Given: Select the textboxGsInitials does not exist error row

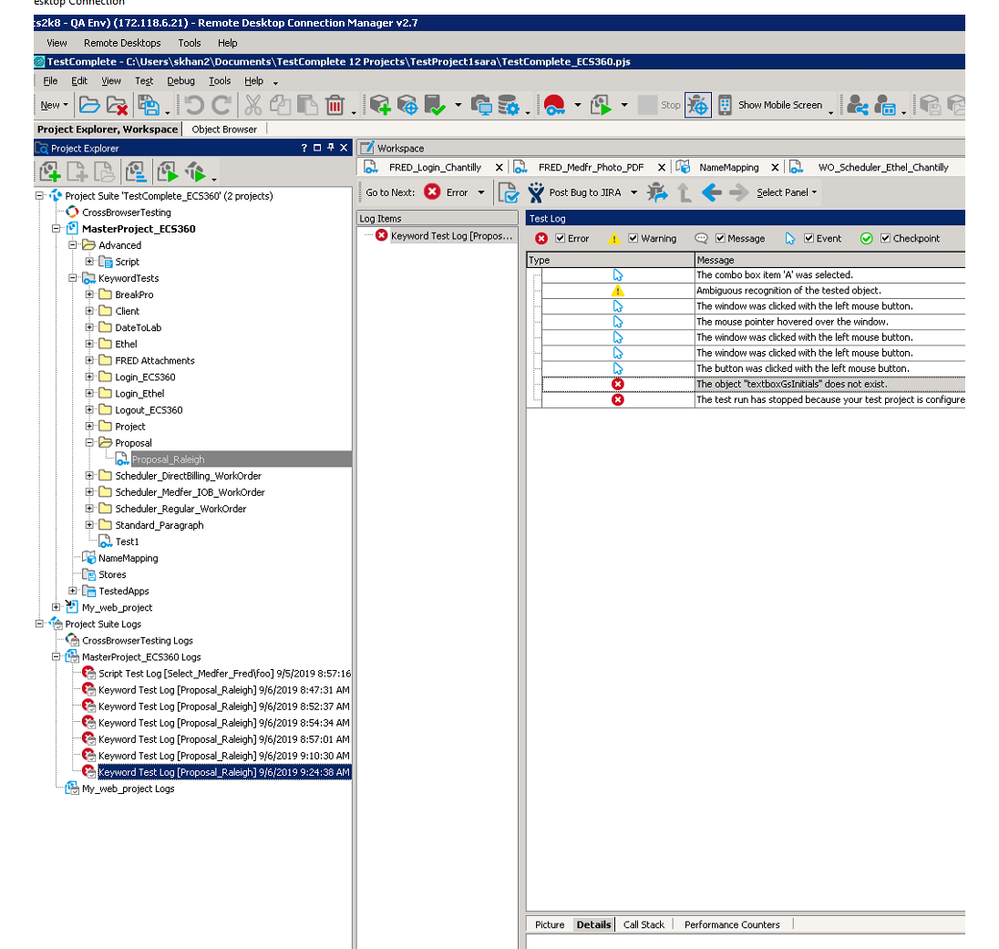Looking at the screenshot, I should point(791,384).
